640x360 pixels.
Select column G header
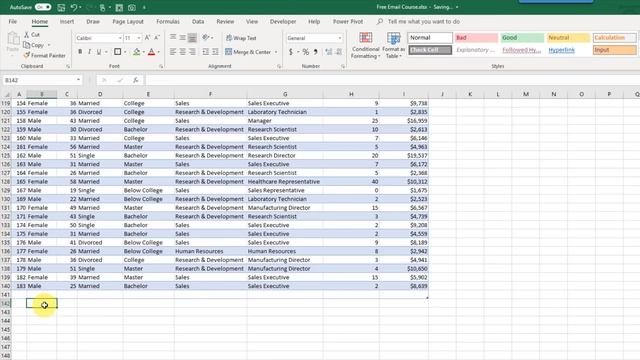285,94
